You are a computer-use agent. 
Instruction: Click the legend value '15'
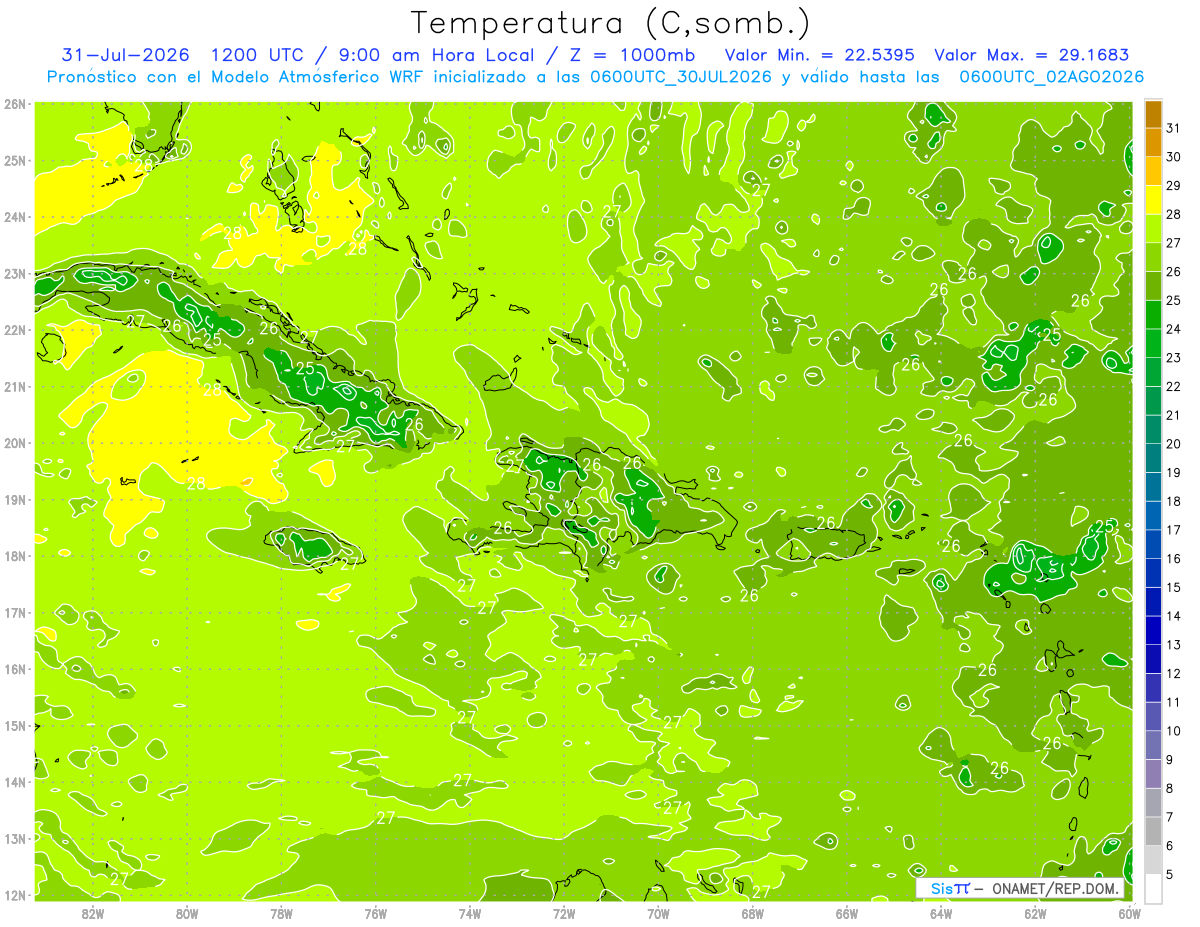(x=1174, y=587)
